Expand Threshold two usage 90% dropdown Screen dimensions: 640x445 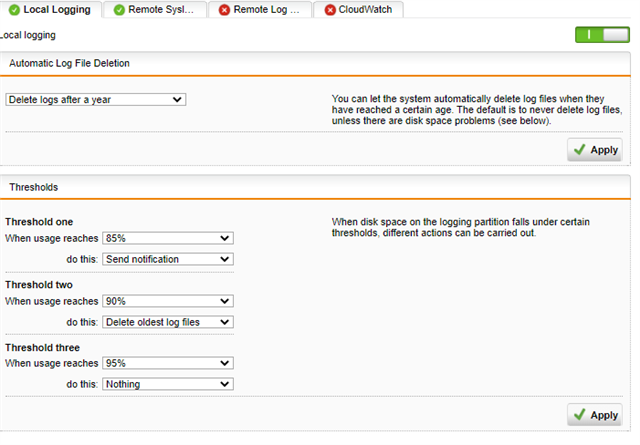tap(168, 301)
